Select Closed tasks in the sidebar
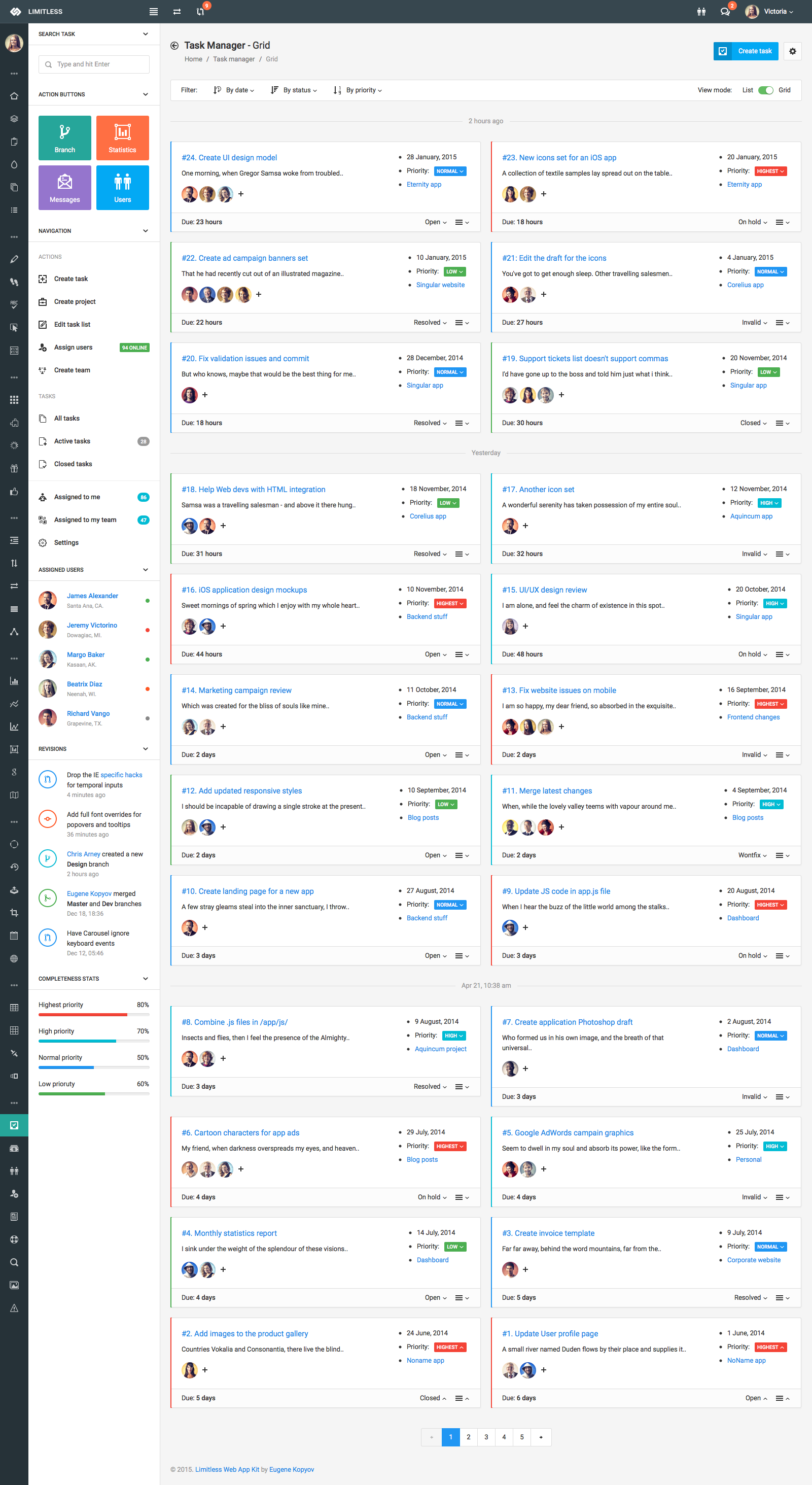The image size is (812, 1485). click(94, 464)
